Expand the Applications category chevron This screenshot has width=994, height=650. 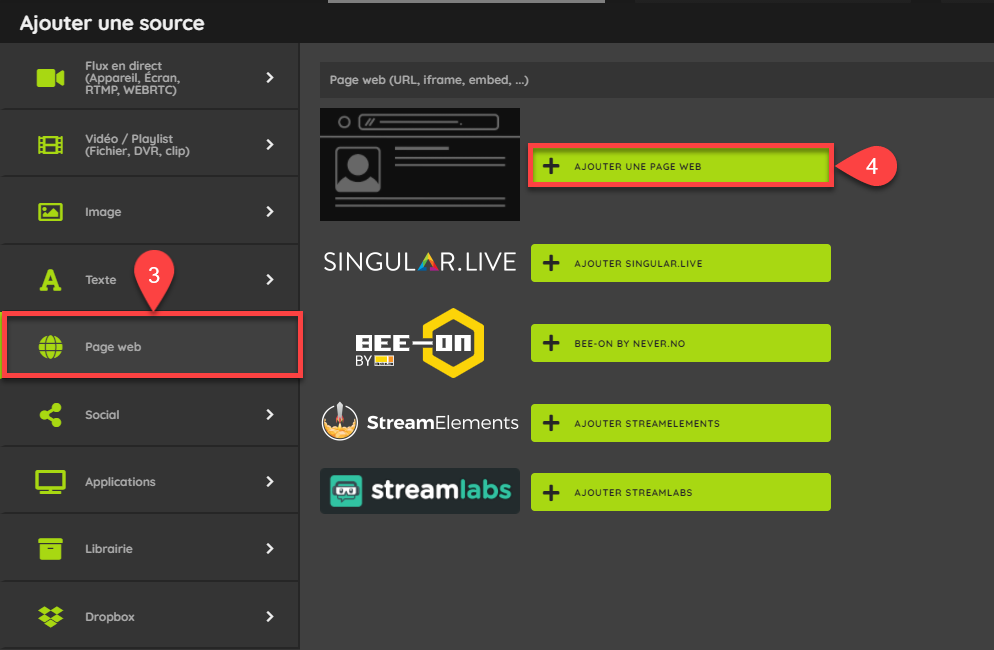tap(270, 482)
